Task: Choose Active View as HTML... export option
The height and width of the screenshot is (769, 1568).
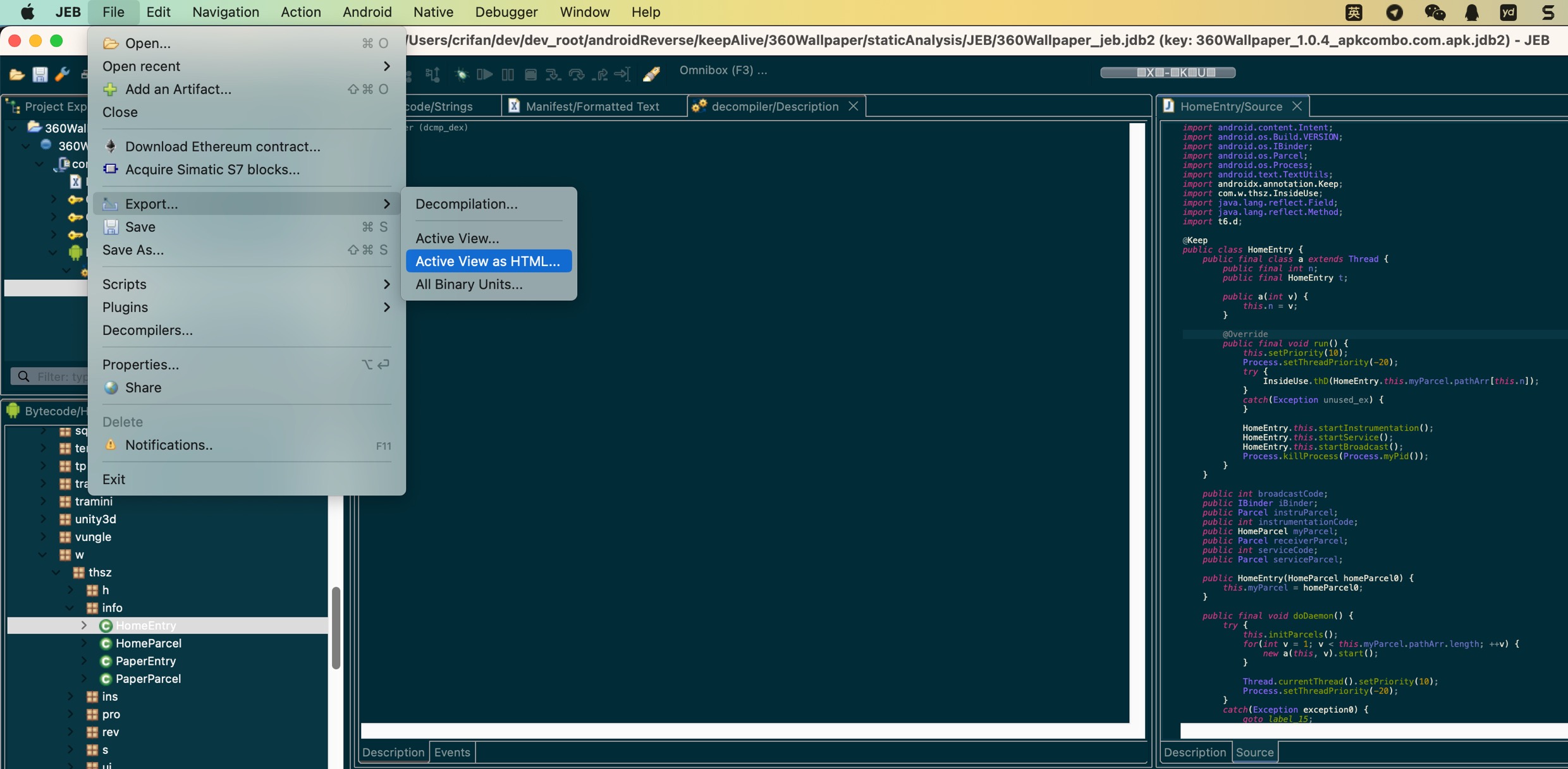Action: (489, 261)
